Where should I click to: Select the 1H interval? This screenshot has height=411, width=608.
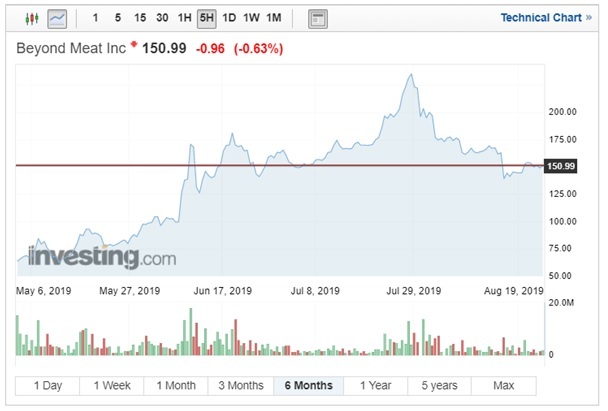(184, 18)
